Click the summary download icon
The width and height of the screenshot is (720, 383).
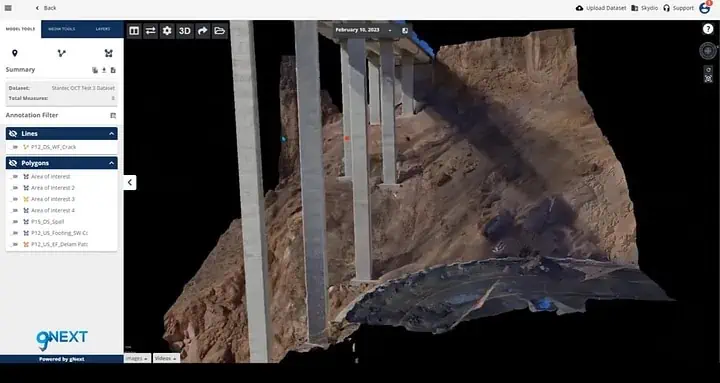pyautogui.click(x=104, y=70)
